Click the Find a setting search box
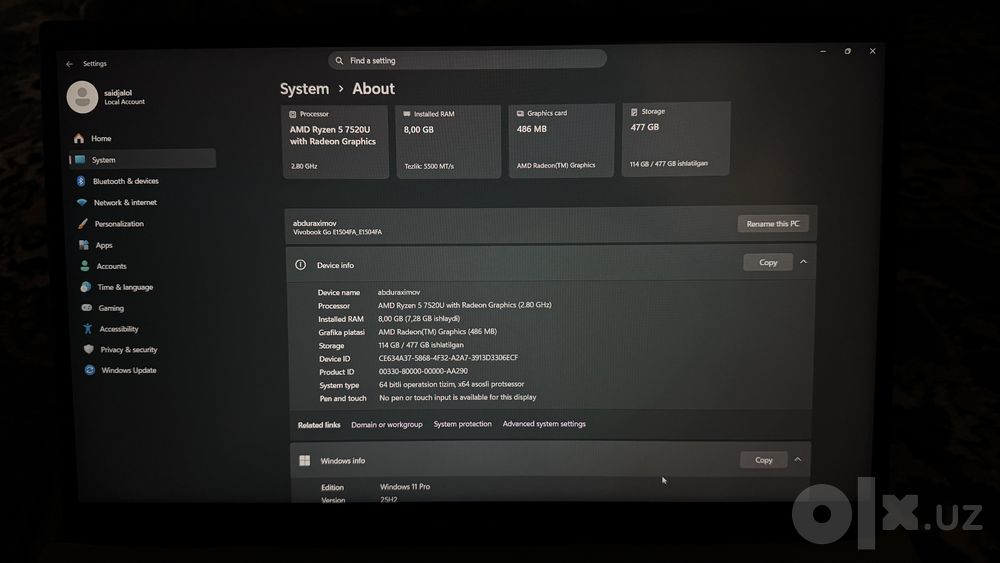The width and height of the screenshot is (1000, 563). [x=467, y=60]
